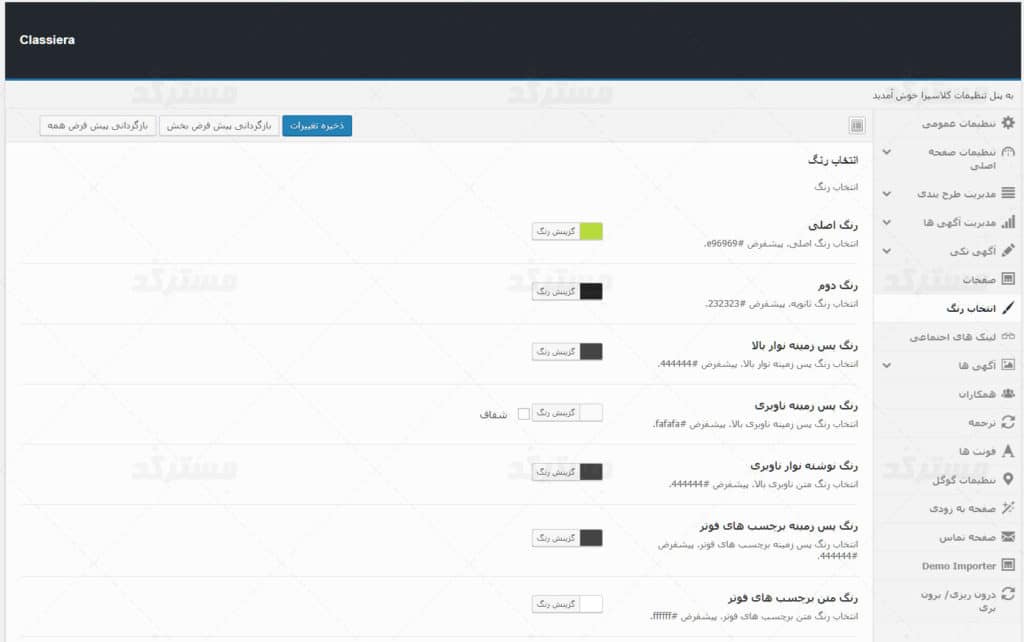Open the همکاران menu item
This screenshot has height=642, width=1024.
(x=948, y=394)
